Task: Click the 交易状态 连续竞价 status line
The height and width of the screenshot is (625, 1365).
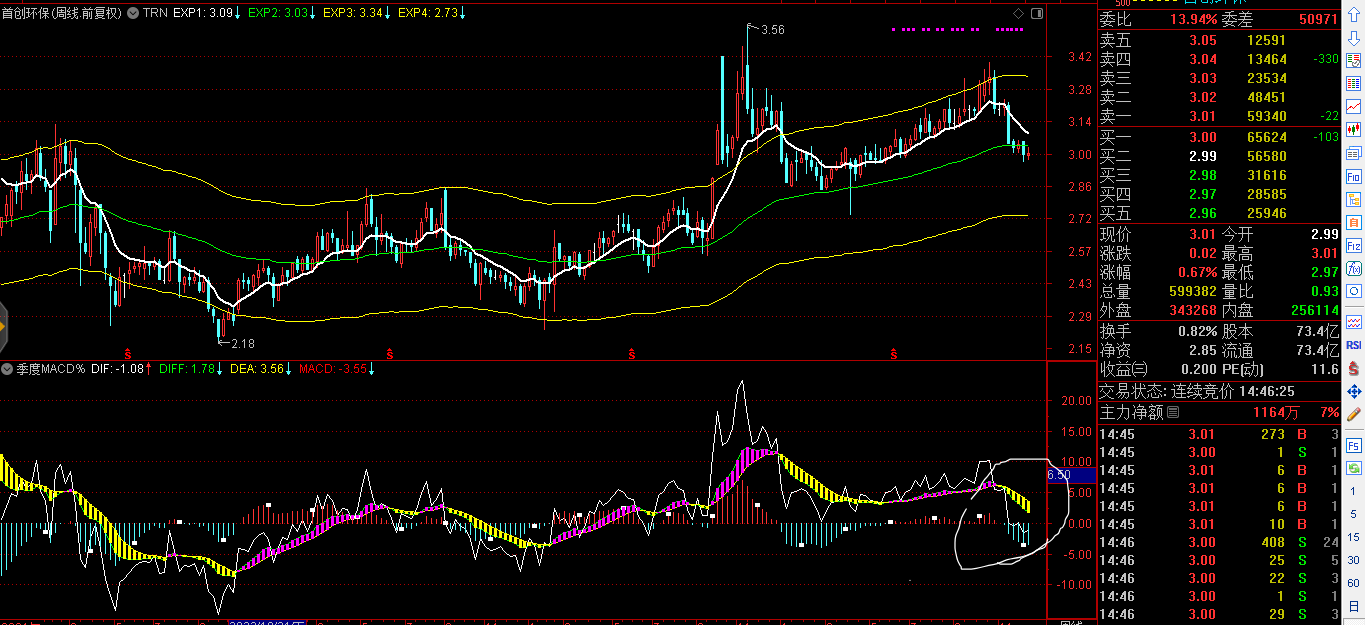Action: [1197, 391]
